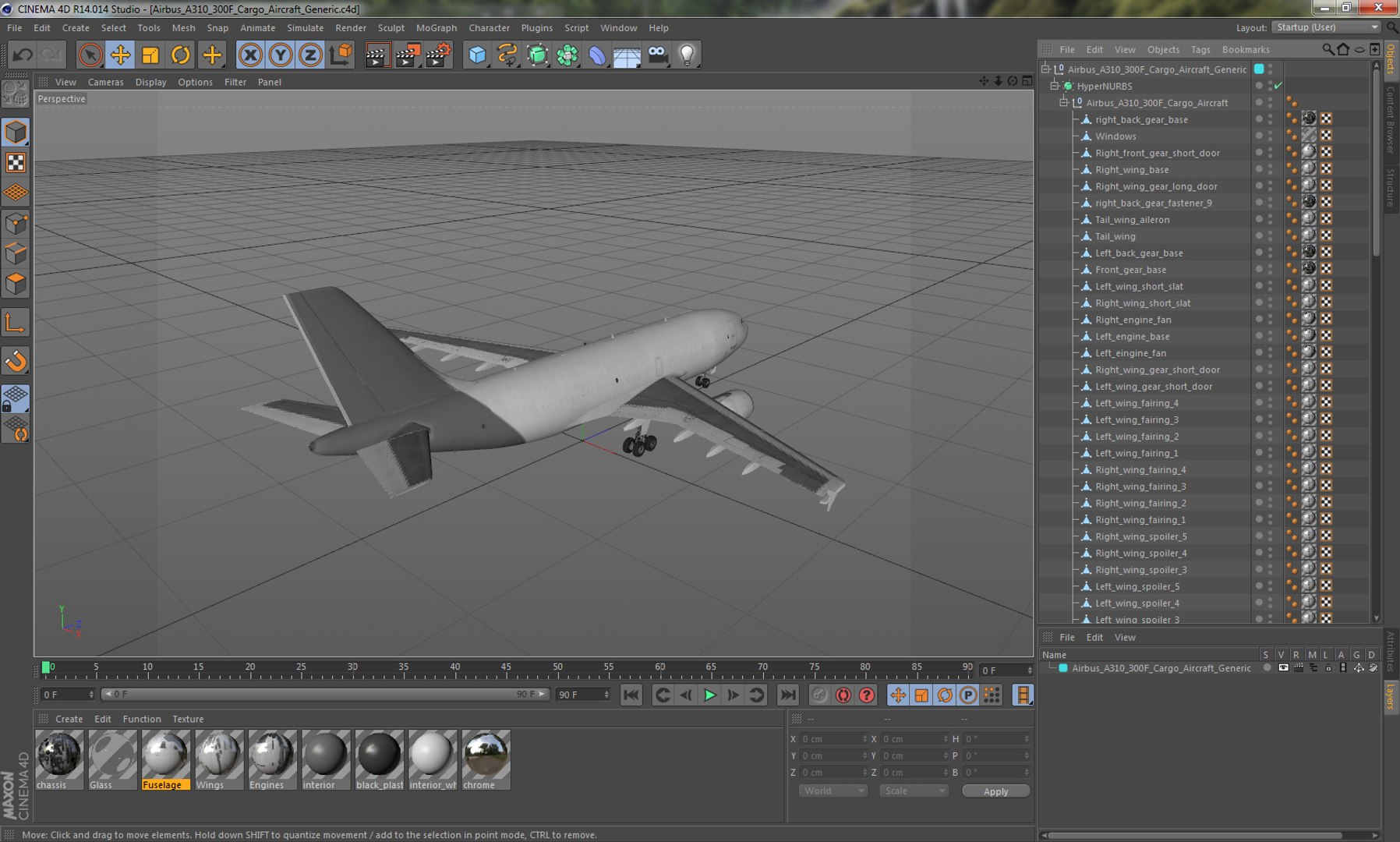This screenshot has height=842, width=1400.
Task: Toggle HyperNURBS enabled green checkmark
Action: [1278, 86]
